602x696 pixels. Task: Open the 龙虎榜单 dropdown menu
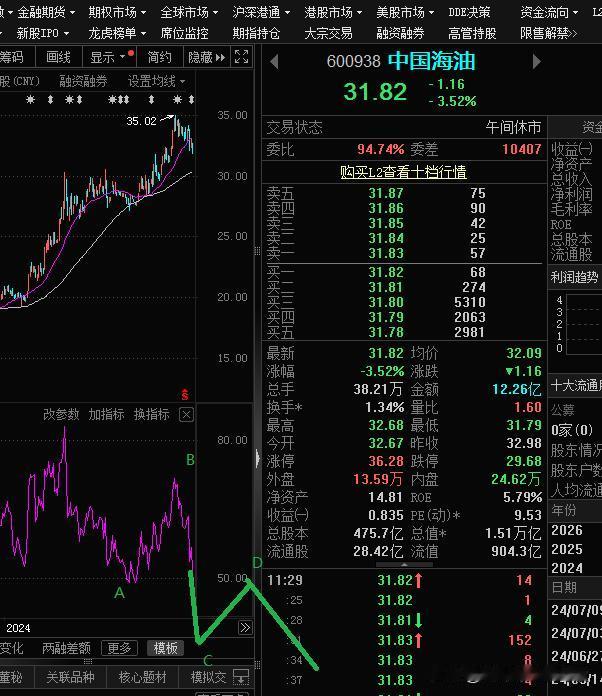click(x=117, y=33)
